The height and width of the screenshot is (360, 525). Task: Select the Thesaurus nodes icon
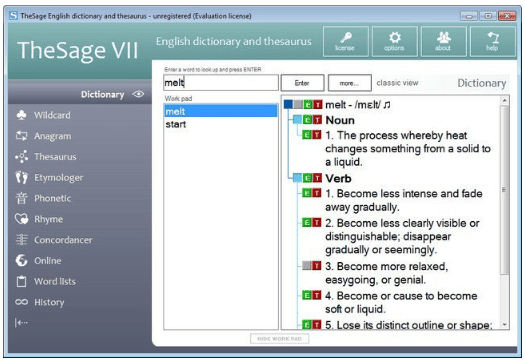point(21,156)
